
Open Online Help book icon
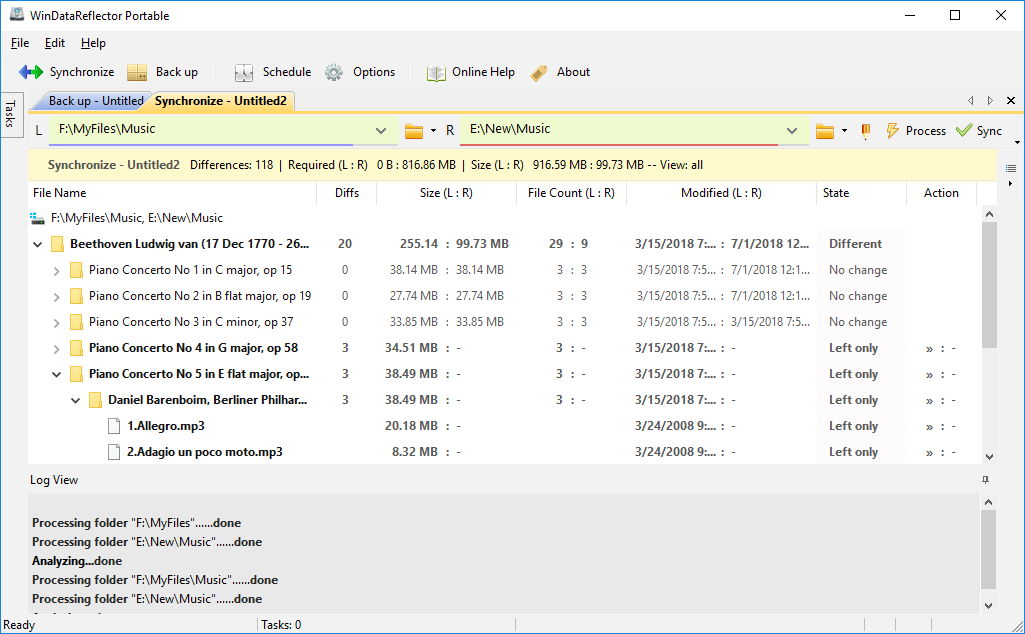[x=436, y=73]
